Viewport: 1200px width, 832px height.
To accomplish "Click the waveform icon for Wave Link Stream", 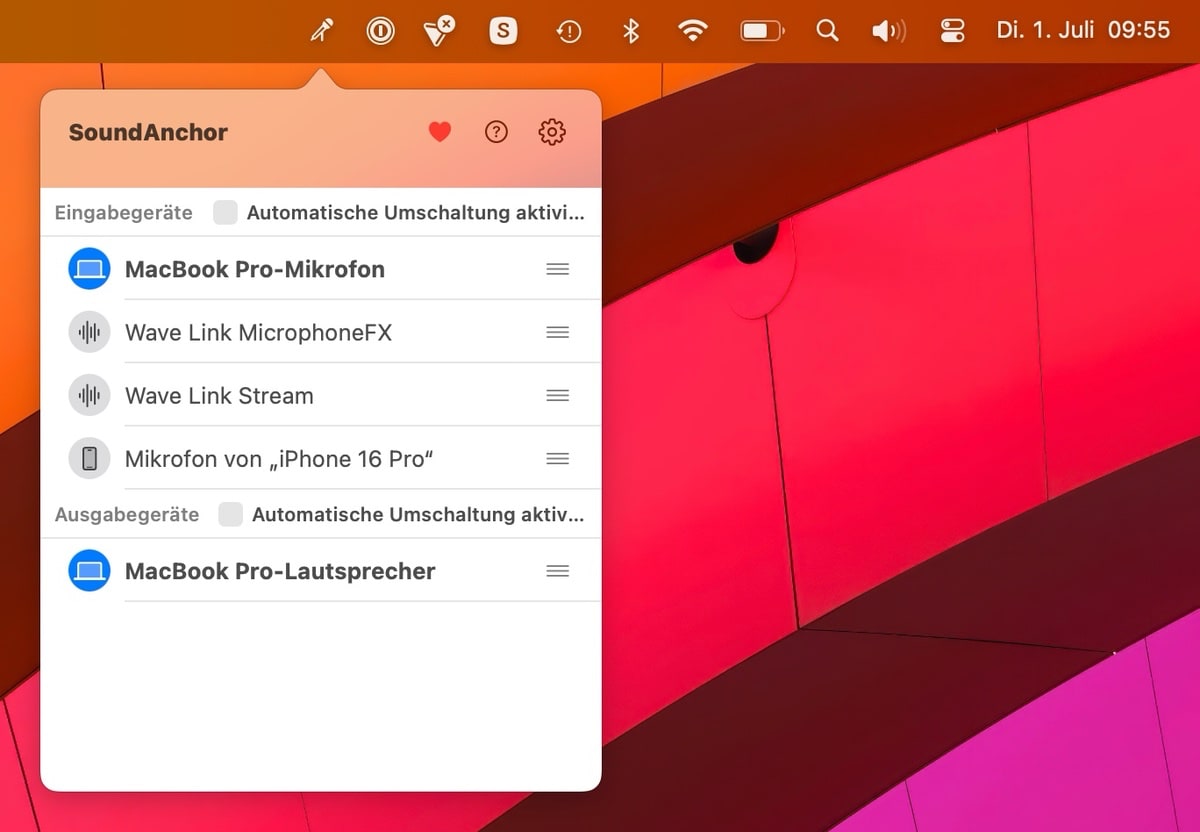I will point(89,395).
